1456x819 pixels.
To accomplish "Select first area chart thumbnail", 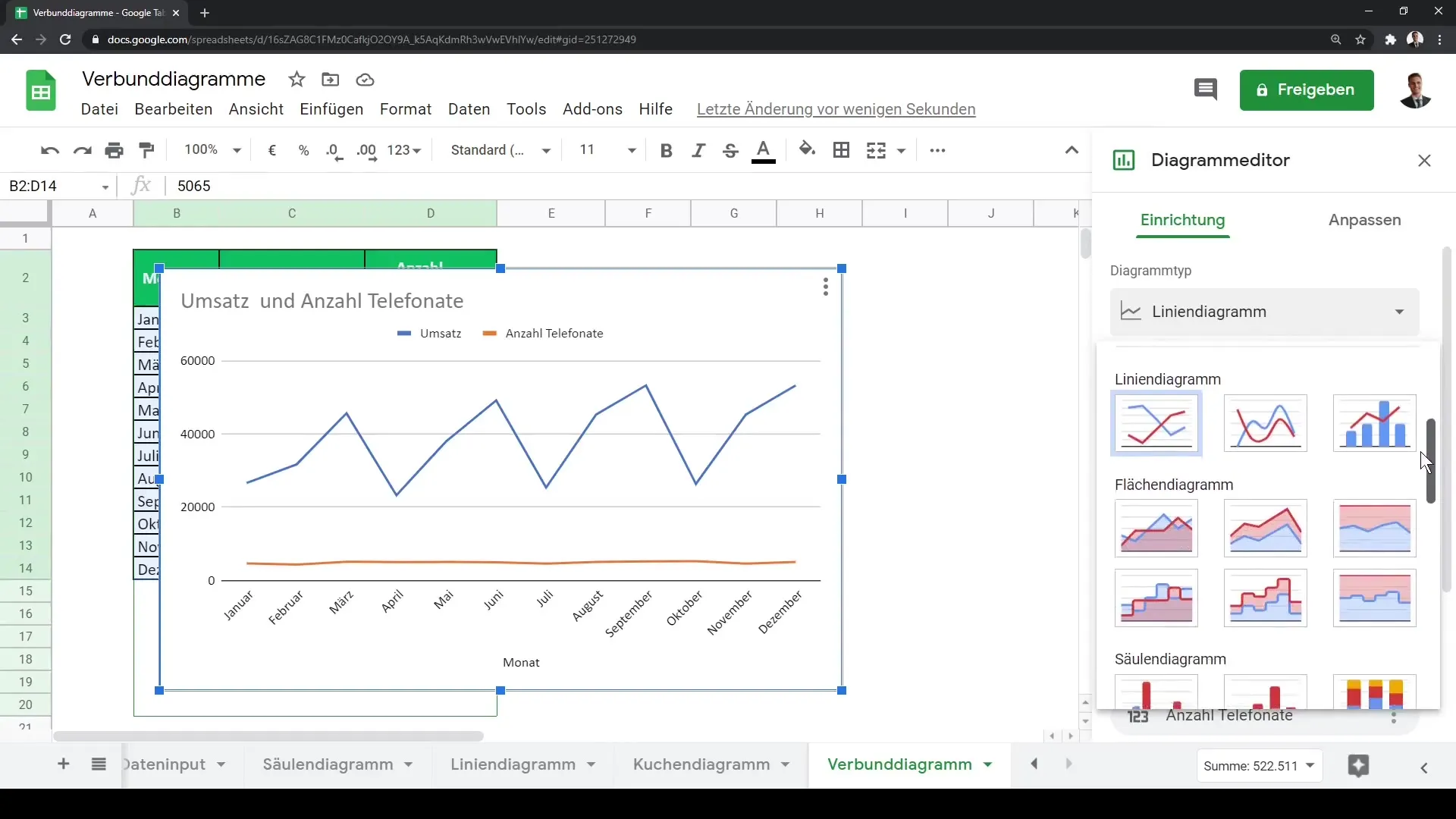I will 1156,529.
